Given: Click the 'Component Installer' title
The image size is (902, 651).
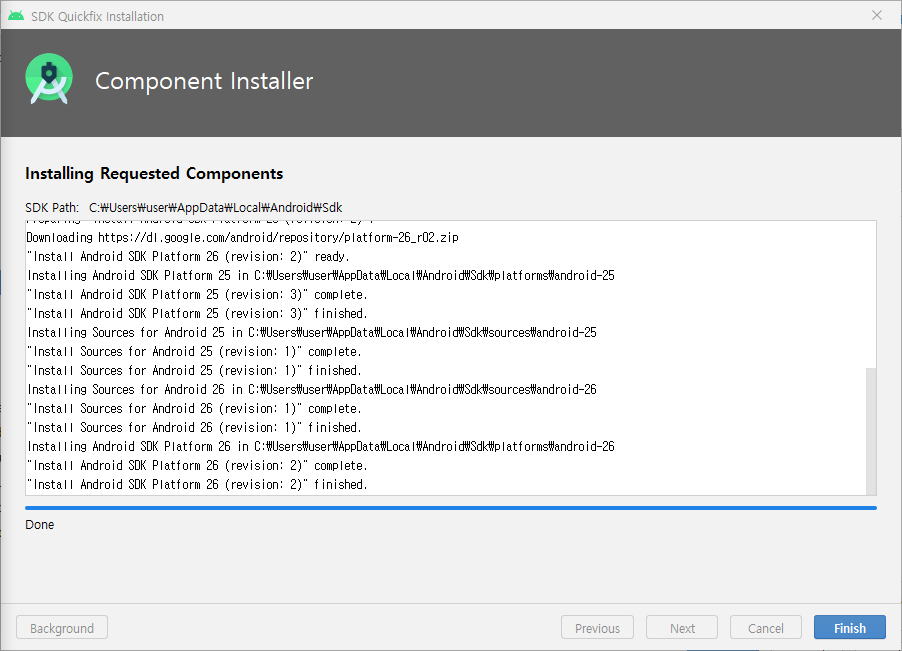Looking at the screenshot, I should [204, 81].
